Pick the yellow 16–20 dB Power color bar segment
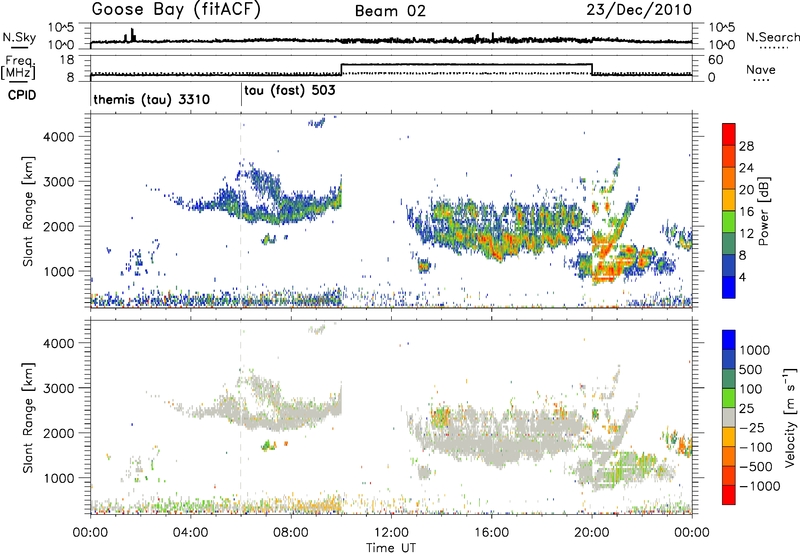This screenshot has width=800, height=554. (x=729, y=200)
